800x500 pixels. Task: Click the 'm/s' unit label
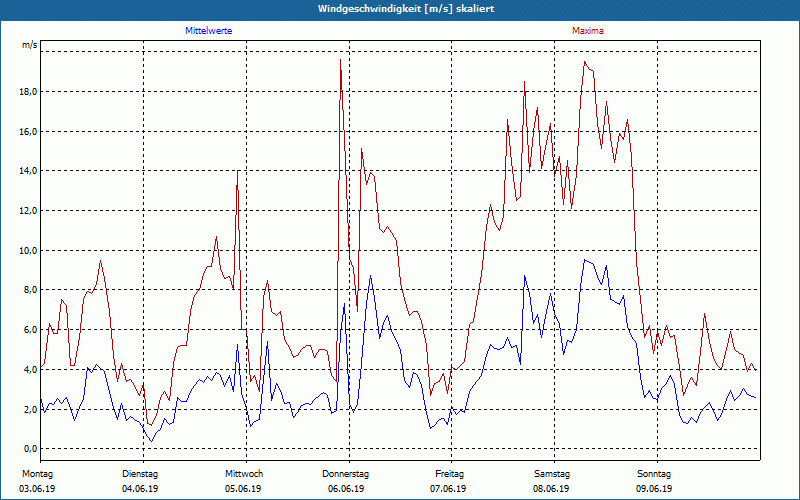[x=30, y=45]
